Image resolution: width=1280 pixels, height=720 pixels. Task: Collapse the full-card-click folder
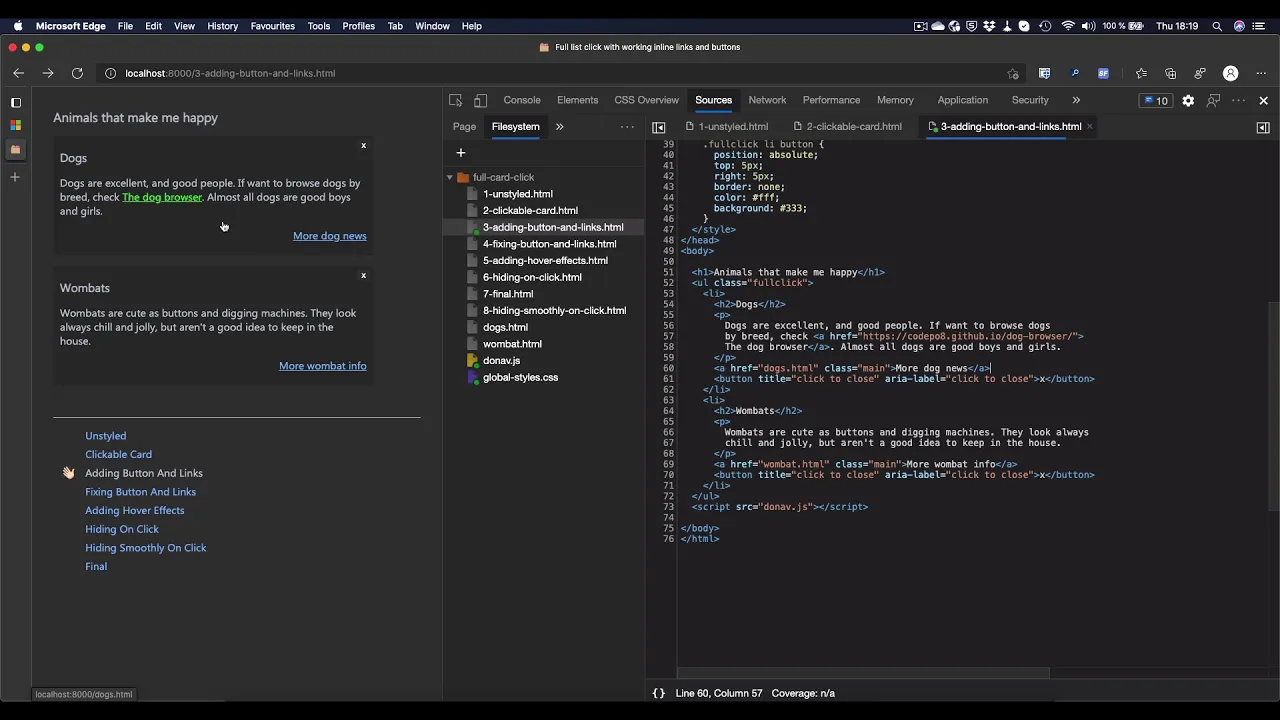450,177
